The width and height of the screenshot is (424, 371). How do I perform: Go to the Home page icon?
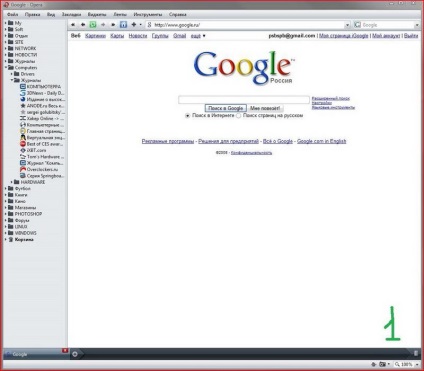123,25
